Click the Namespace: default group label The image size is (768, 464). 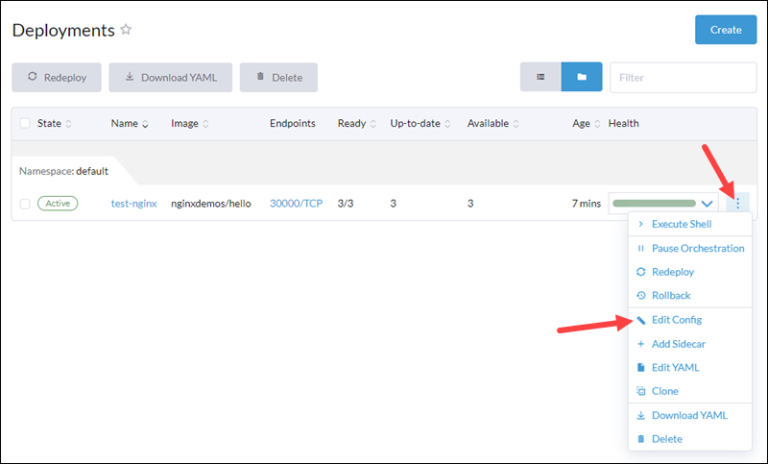tap(64, 171)
